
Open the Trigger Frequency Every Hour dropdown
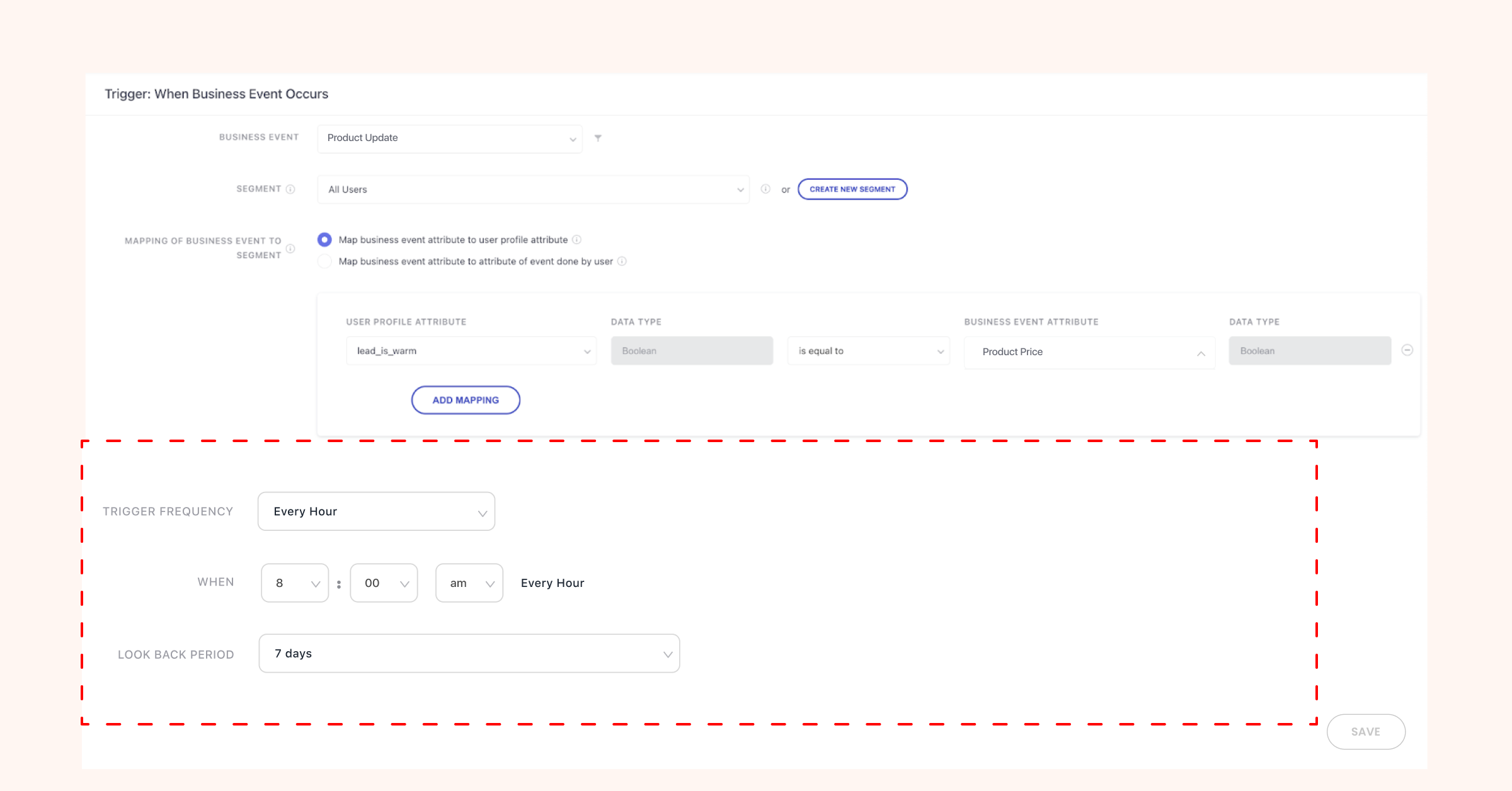tap(376, 511)
